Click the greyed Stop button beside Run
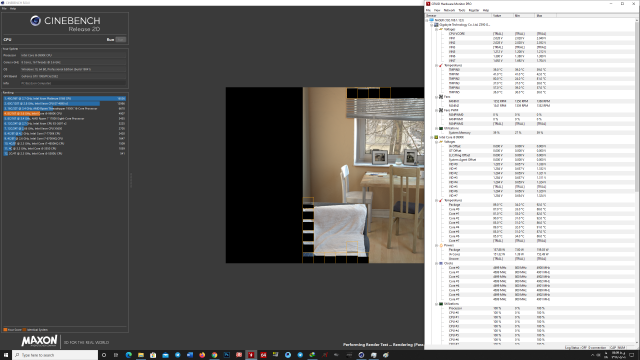This screenshot has width=640, height=360. tap(121, 40)
